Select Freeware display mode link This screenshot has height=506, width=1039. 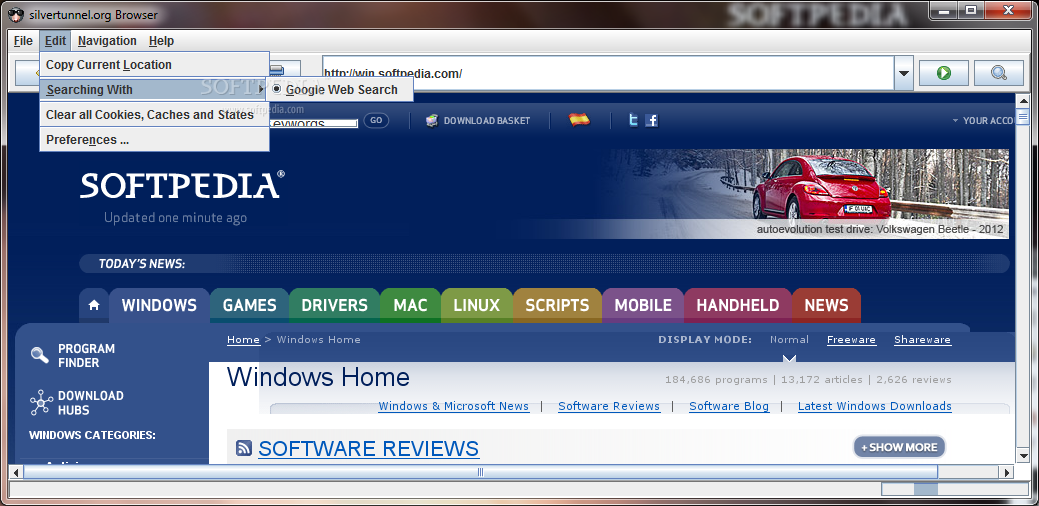851,340
